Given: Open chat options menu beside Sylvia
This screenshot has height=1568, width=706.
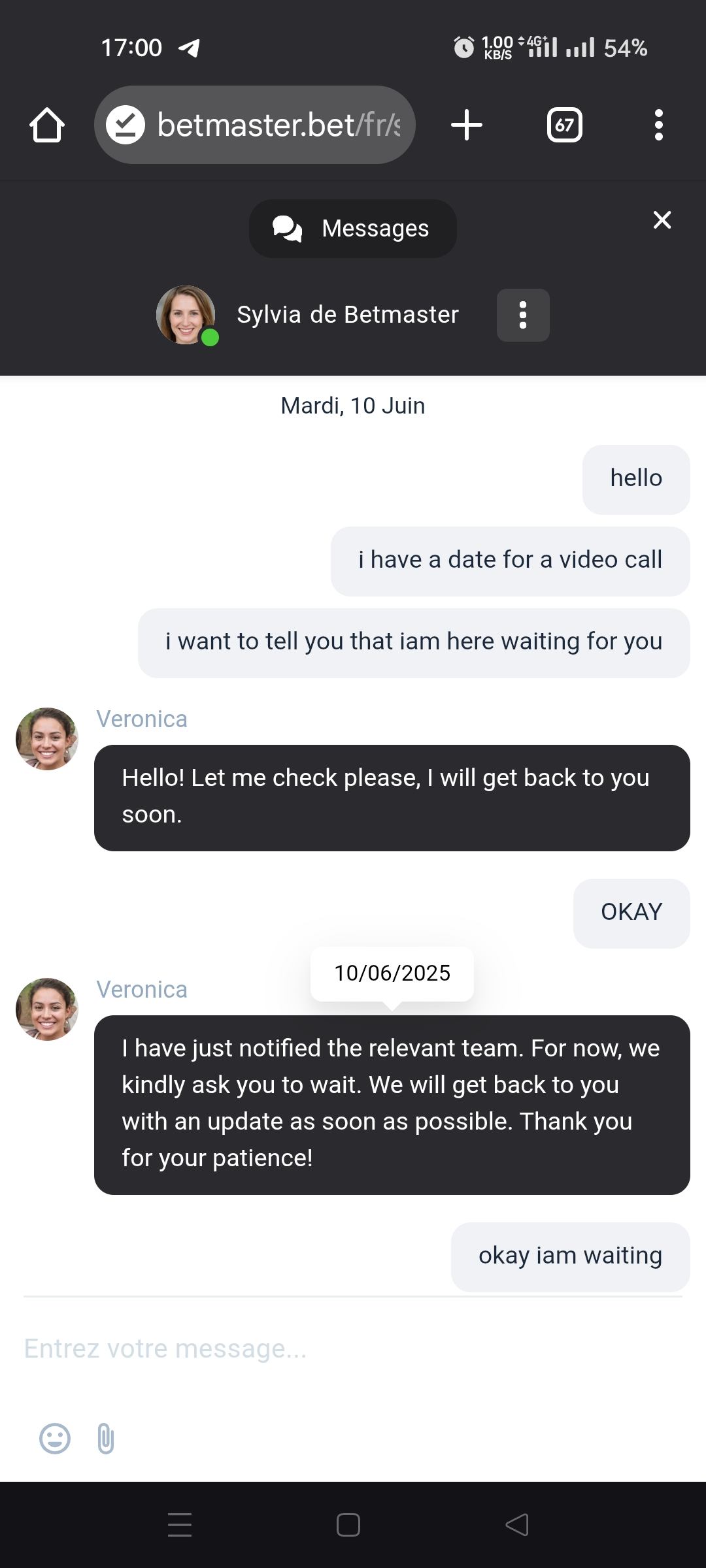Looking at the screenshot, I should click(523, 315).
